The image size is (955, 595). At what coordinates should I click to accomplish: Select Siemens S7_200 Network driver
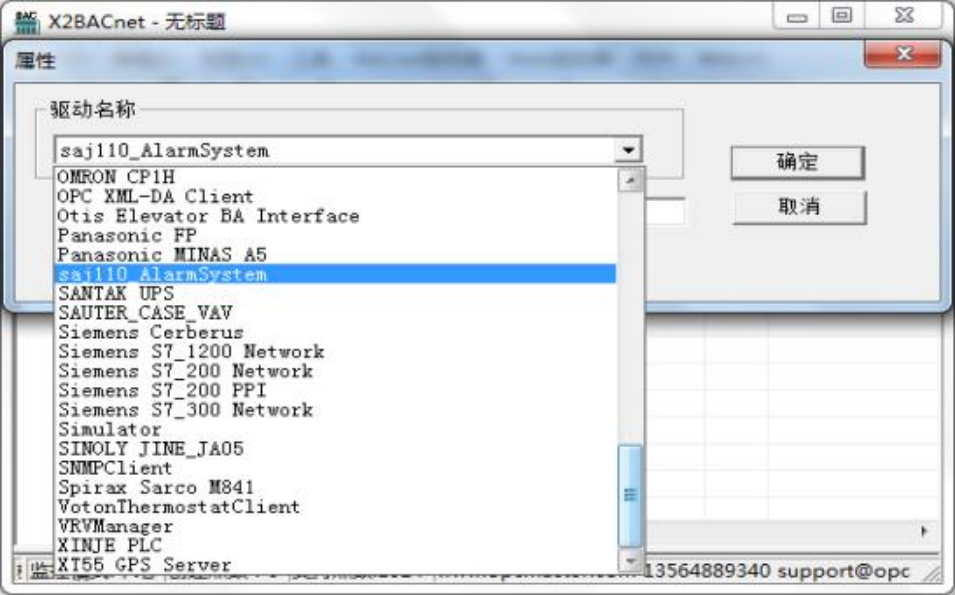(x=336, y=371)
